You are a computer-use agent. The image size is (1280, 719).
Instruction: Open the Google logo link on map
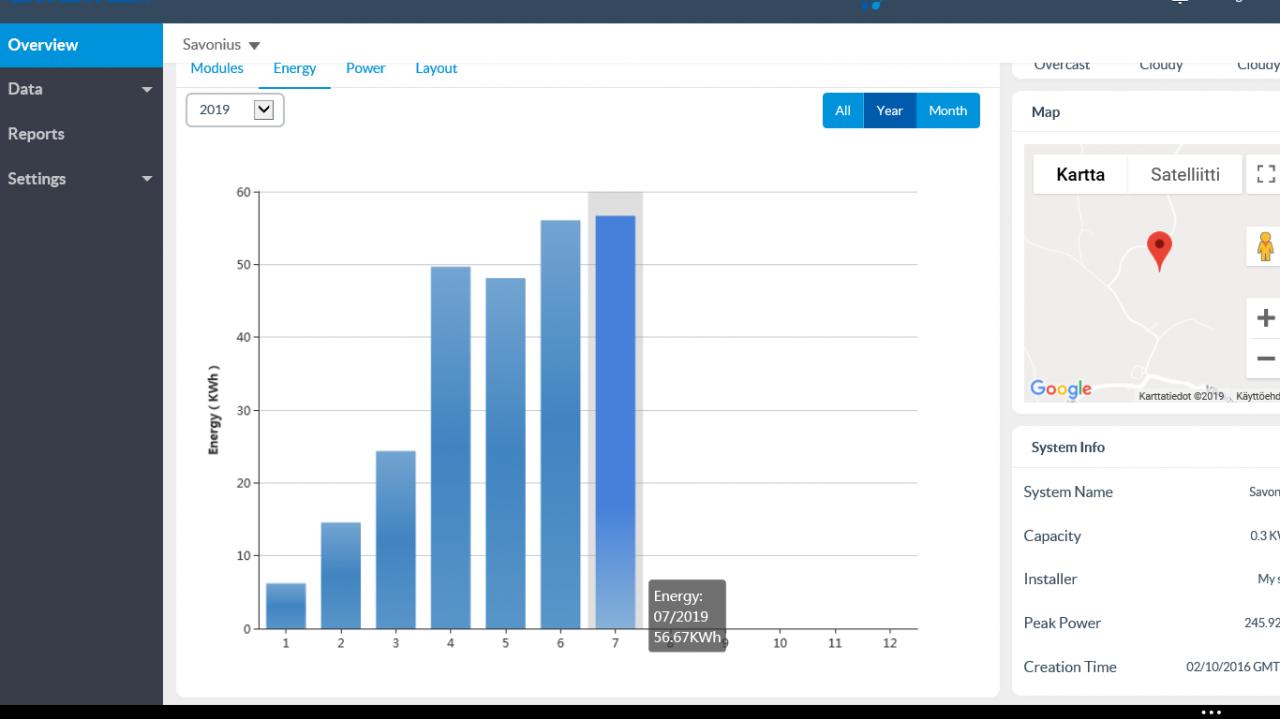[1061, 389]
